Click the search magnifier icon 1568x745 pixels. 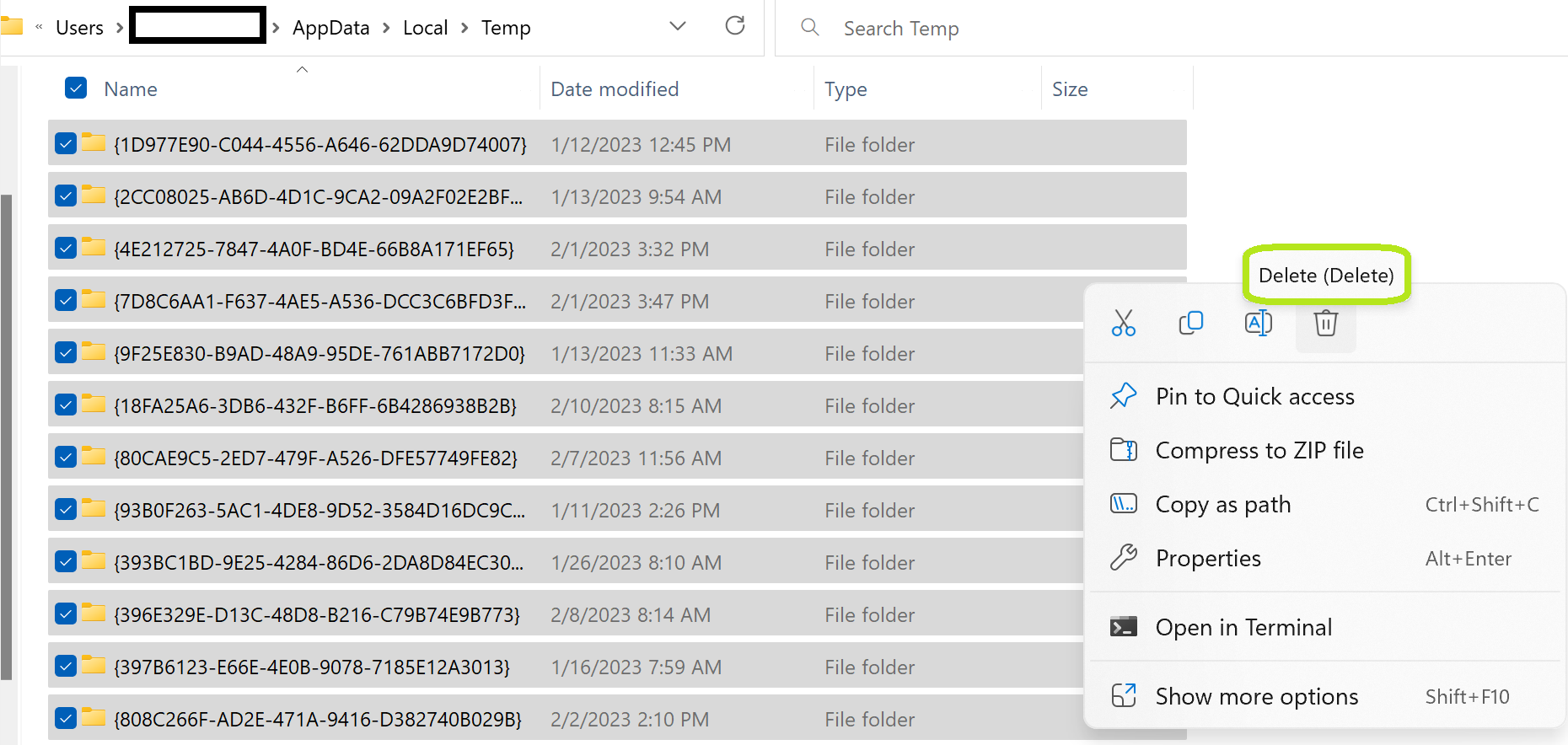(x=810, y=27)
